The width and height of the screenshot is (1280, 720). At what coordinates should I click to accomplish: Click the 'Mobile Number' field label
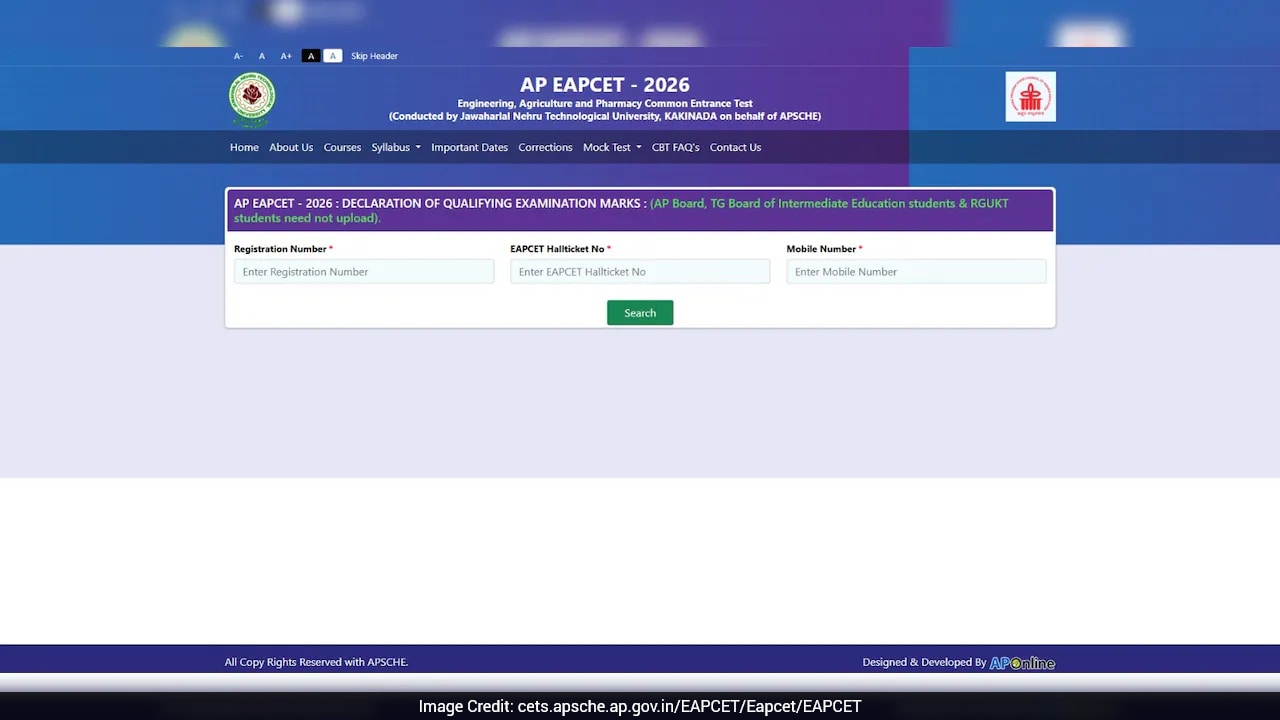[x=821, y=249]
